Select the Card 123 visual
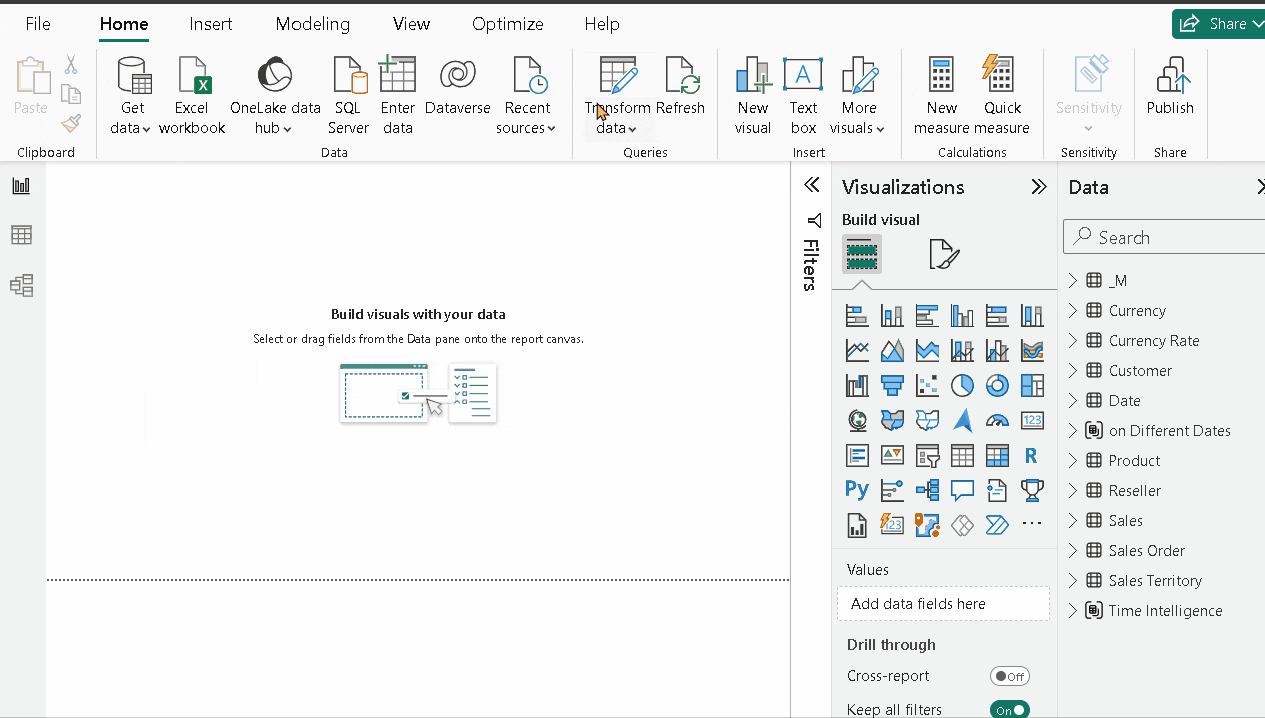Image resolution: width=1265 pixels, height=718 pixels. tap(1032, 421)
